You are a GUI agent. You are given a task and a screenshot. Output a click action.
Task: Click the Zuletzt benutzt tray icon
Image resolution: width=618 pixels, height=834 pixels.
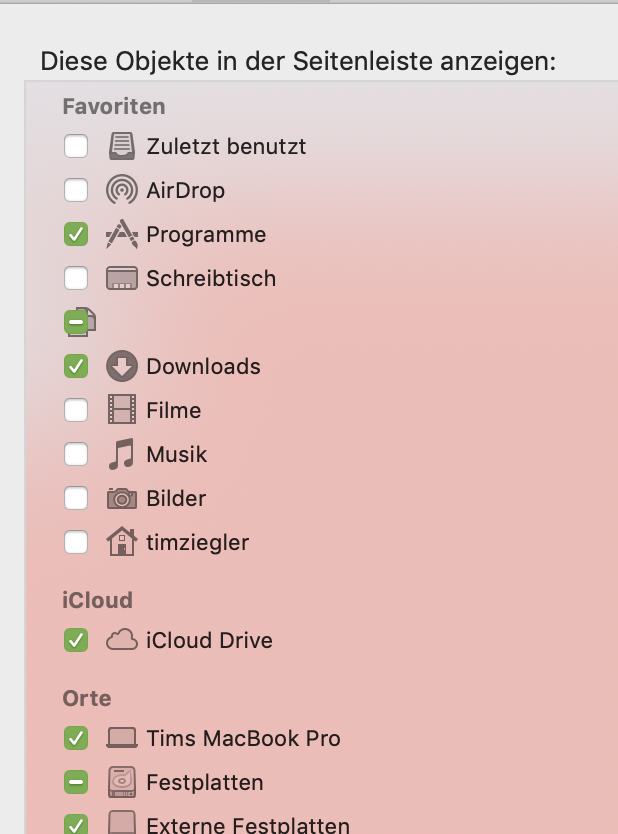click(122, 146)
